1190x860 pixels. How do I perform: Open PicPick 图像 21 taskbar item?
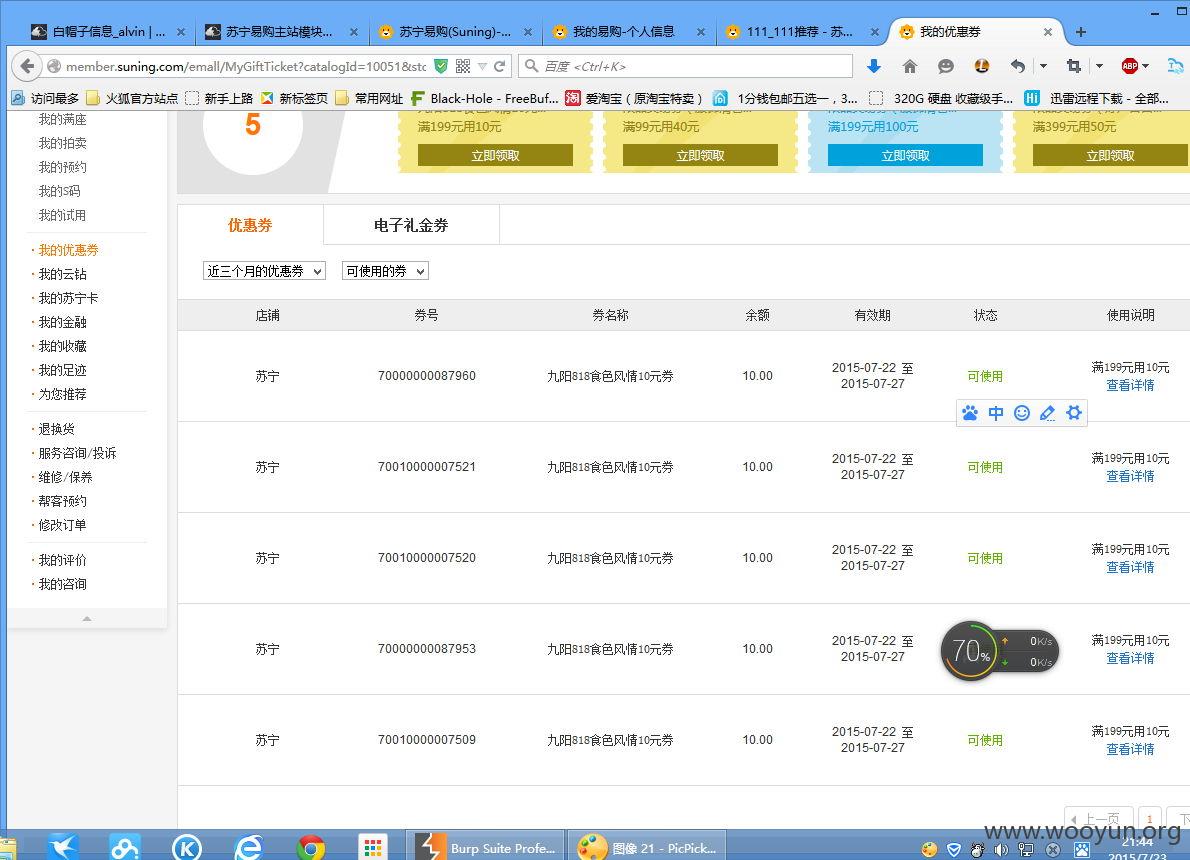(x=647, y=847)
